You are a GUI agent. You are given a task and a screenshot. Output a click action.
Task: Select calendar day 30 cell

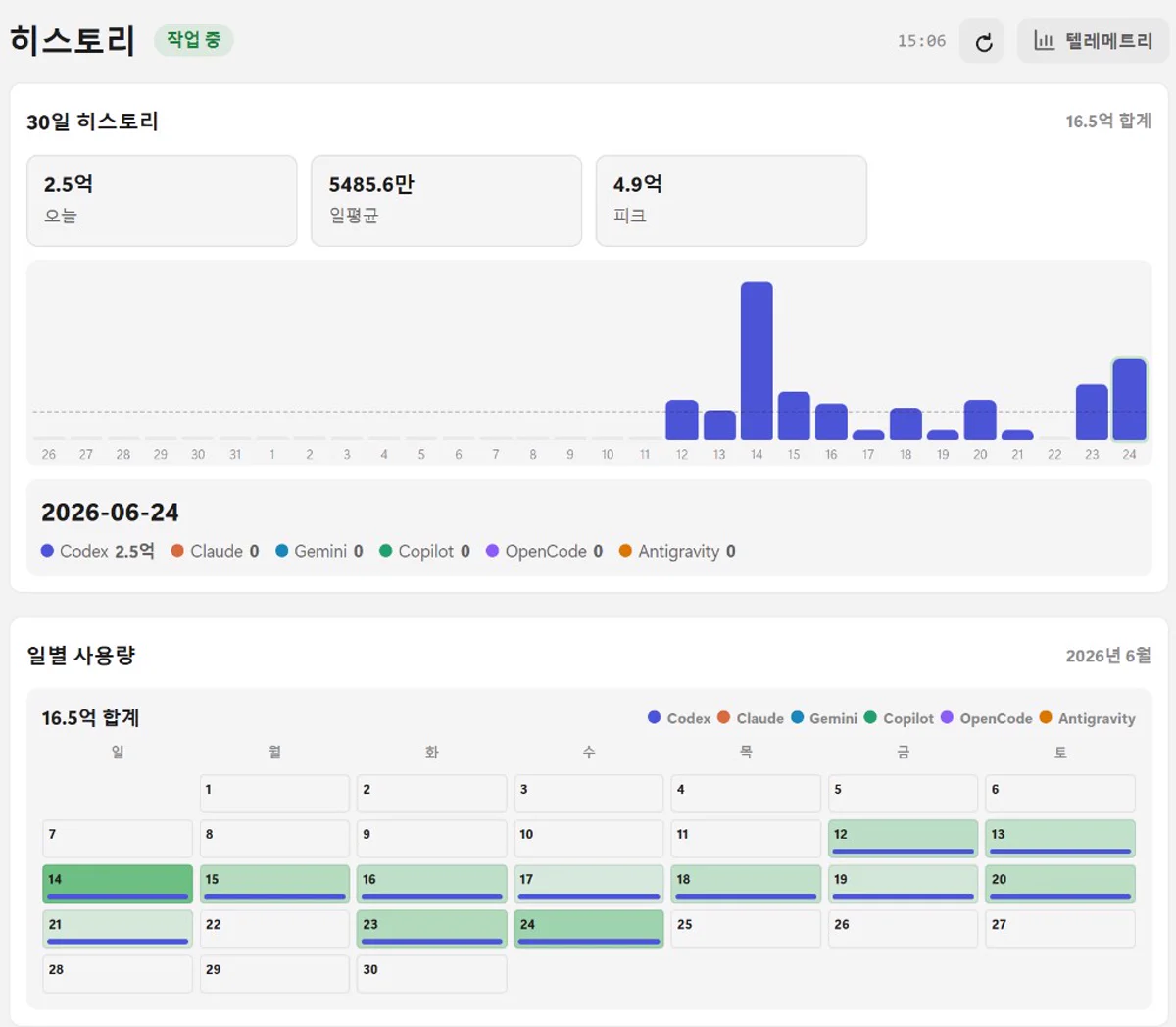click(x=432, y=973)
